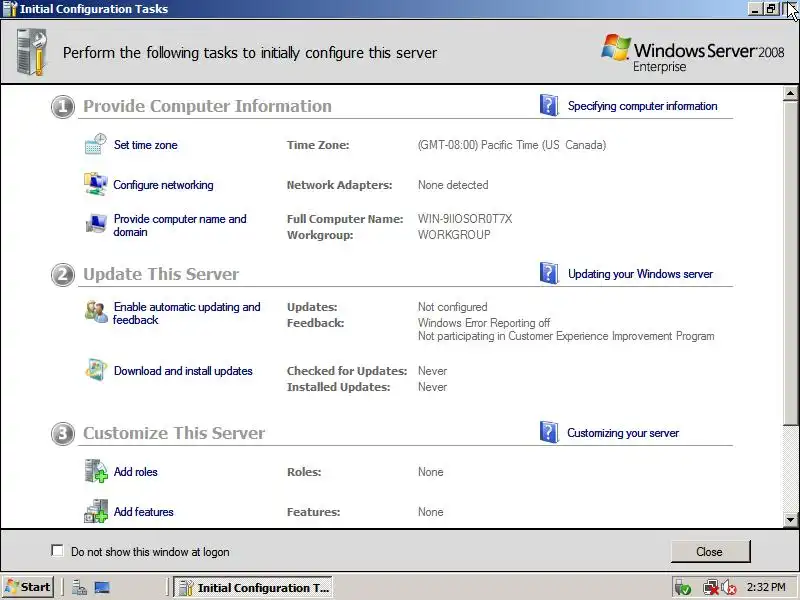Click the Close button

point(710,552)
